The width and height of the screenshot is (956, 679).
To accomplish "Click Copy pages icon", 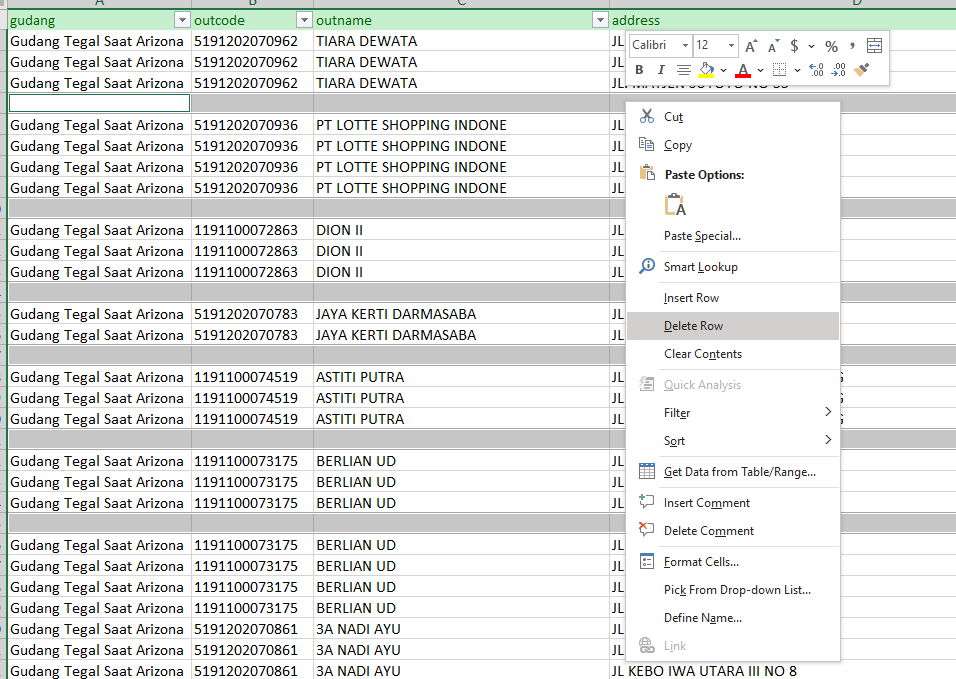I will [x=647, y=144].
